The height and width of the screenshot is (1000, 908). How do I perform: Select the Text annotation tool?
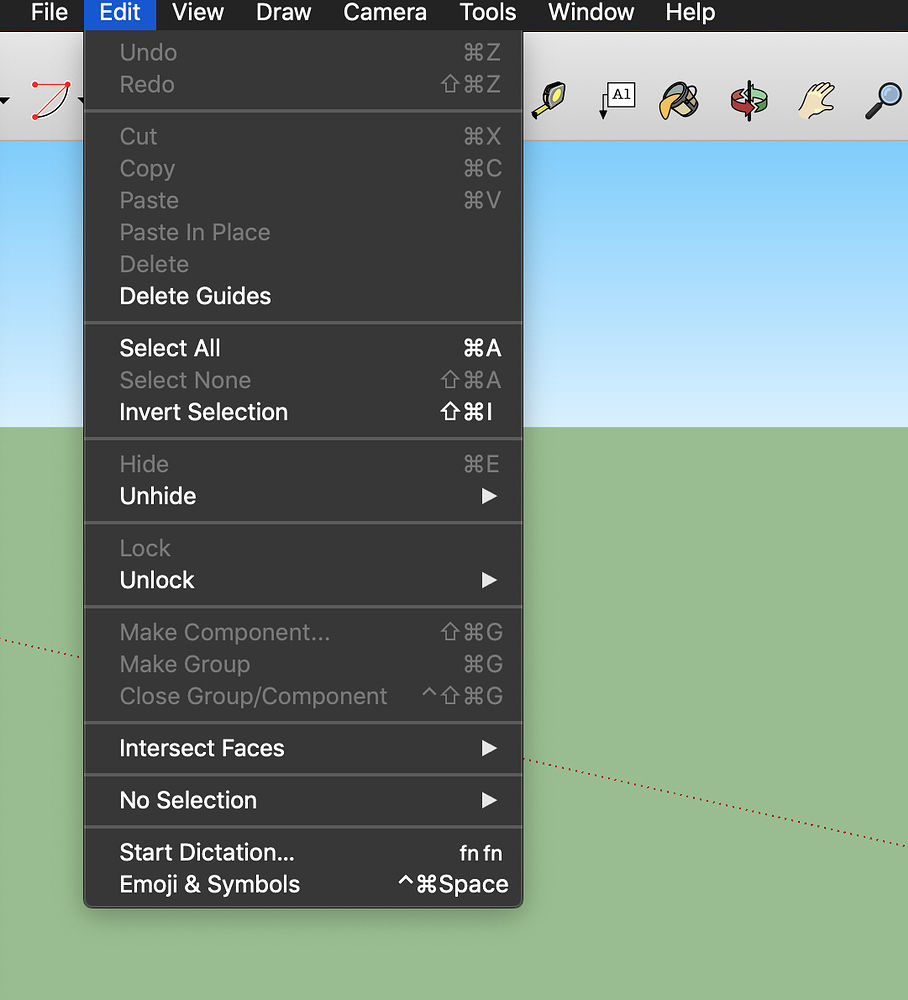pyautogui.click(x=617, y=101)
